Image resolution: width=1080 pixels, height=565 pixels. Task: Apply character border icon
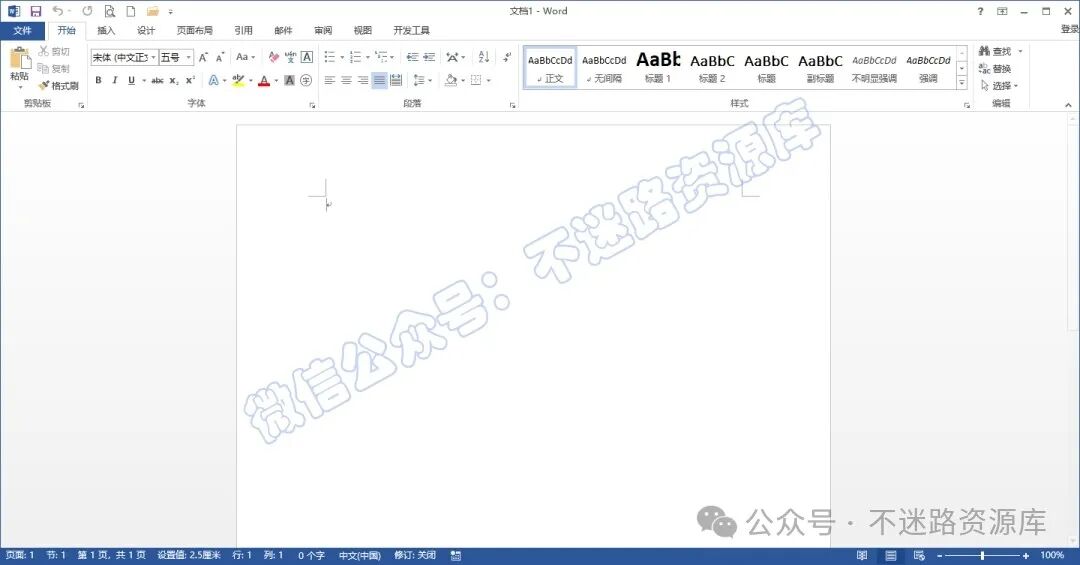pos(307,57)
